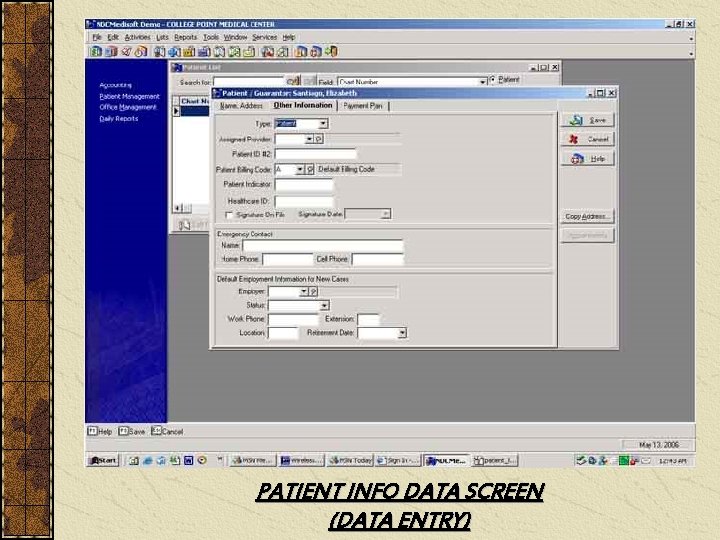Screen dimensions: 720x540
Task: Click the Emergency Contact Name field
Action: click(323, 245)
